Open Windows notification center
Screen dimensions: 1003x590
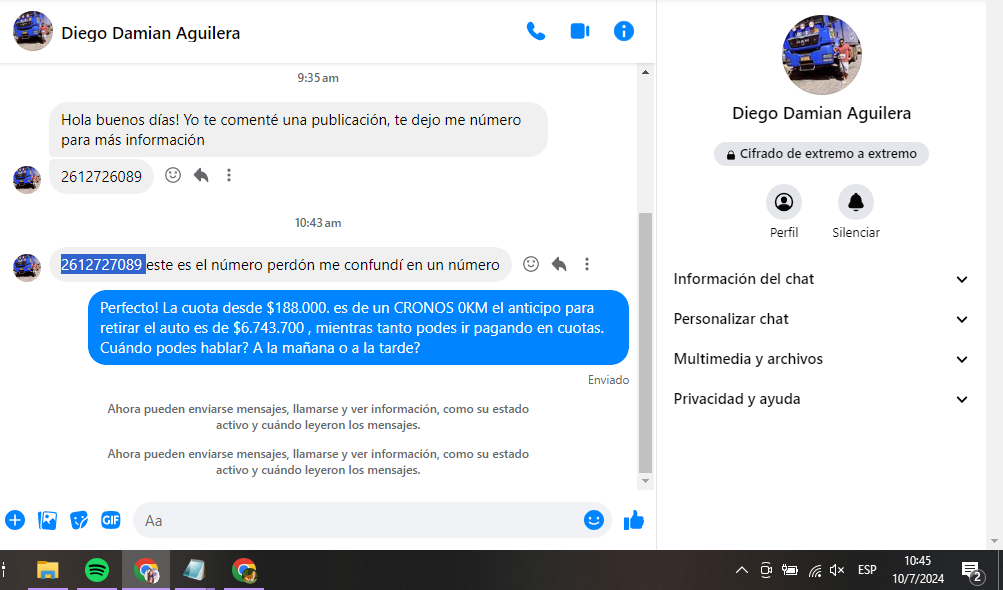[972, 571]
